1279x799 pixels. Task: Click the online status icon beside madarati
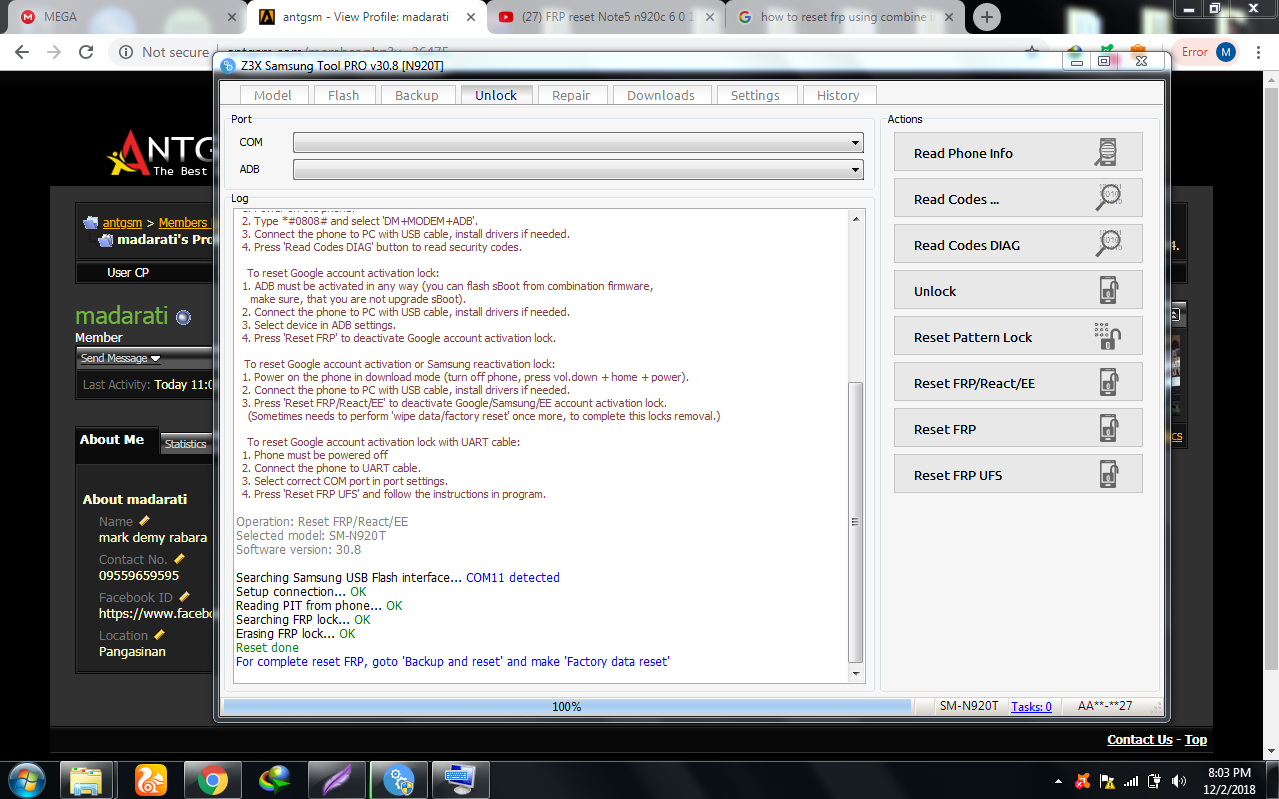click(x=183, y=317)
